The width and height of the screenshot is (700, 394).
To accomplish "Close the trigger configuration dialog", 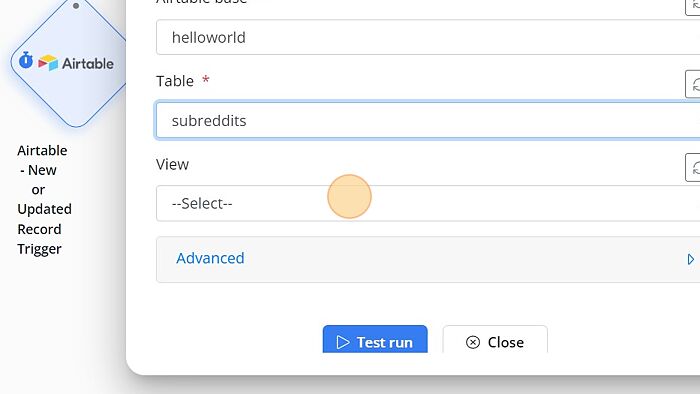I will 495,340.
